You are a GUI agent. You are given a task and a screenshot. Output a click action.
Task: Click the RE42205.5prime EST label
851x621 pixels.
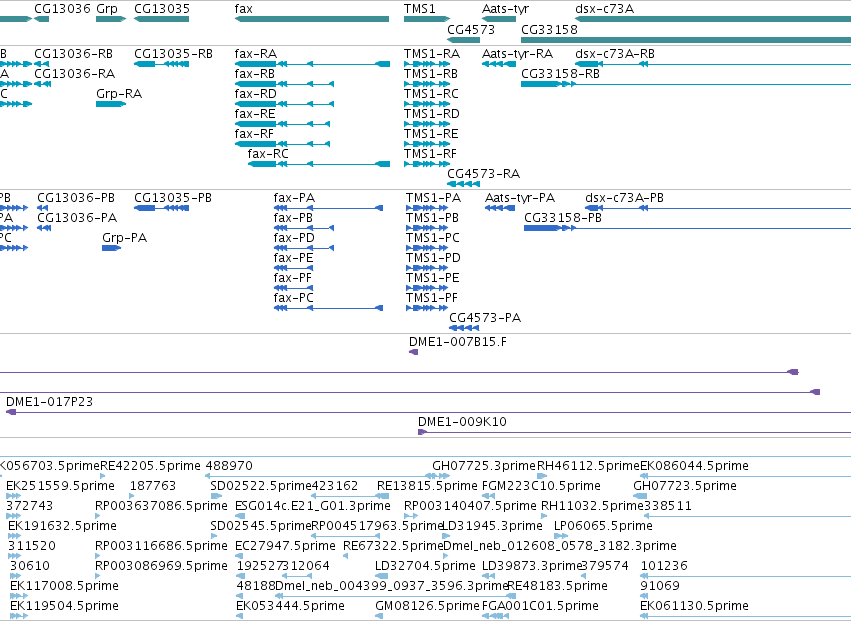[x=150, y=466]
